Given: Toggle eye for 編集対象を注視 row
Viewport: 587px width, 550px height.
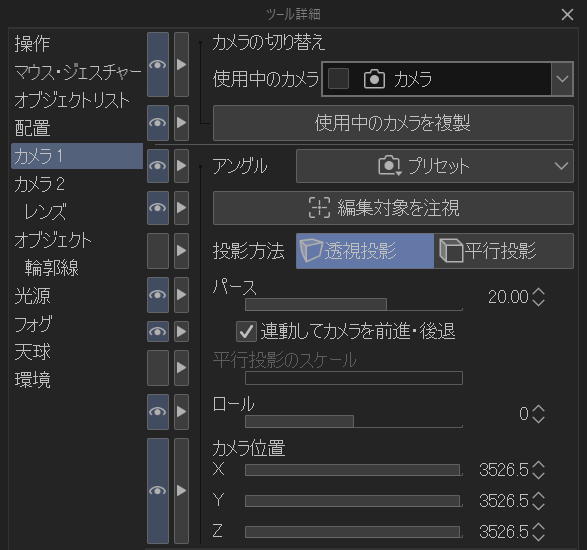Looking at the screenshot, I should (x=158, y=208).
